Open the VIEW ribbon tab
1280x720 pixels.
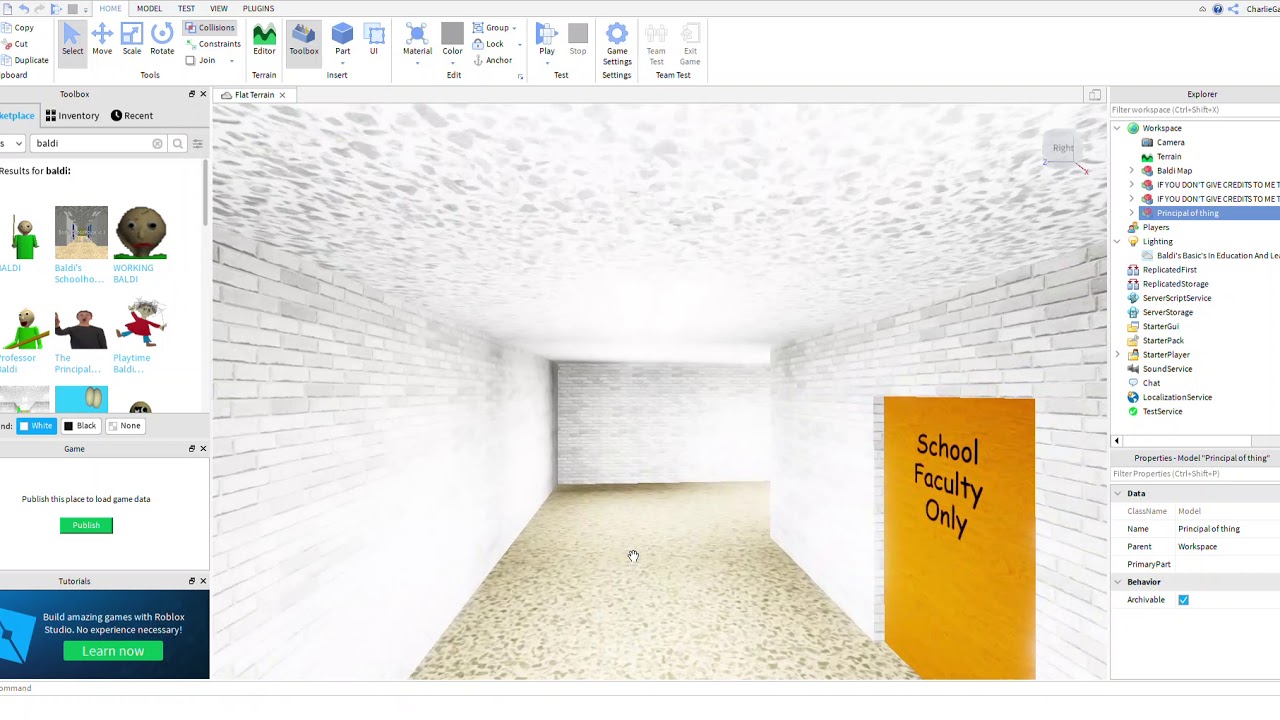(219, 9)
